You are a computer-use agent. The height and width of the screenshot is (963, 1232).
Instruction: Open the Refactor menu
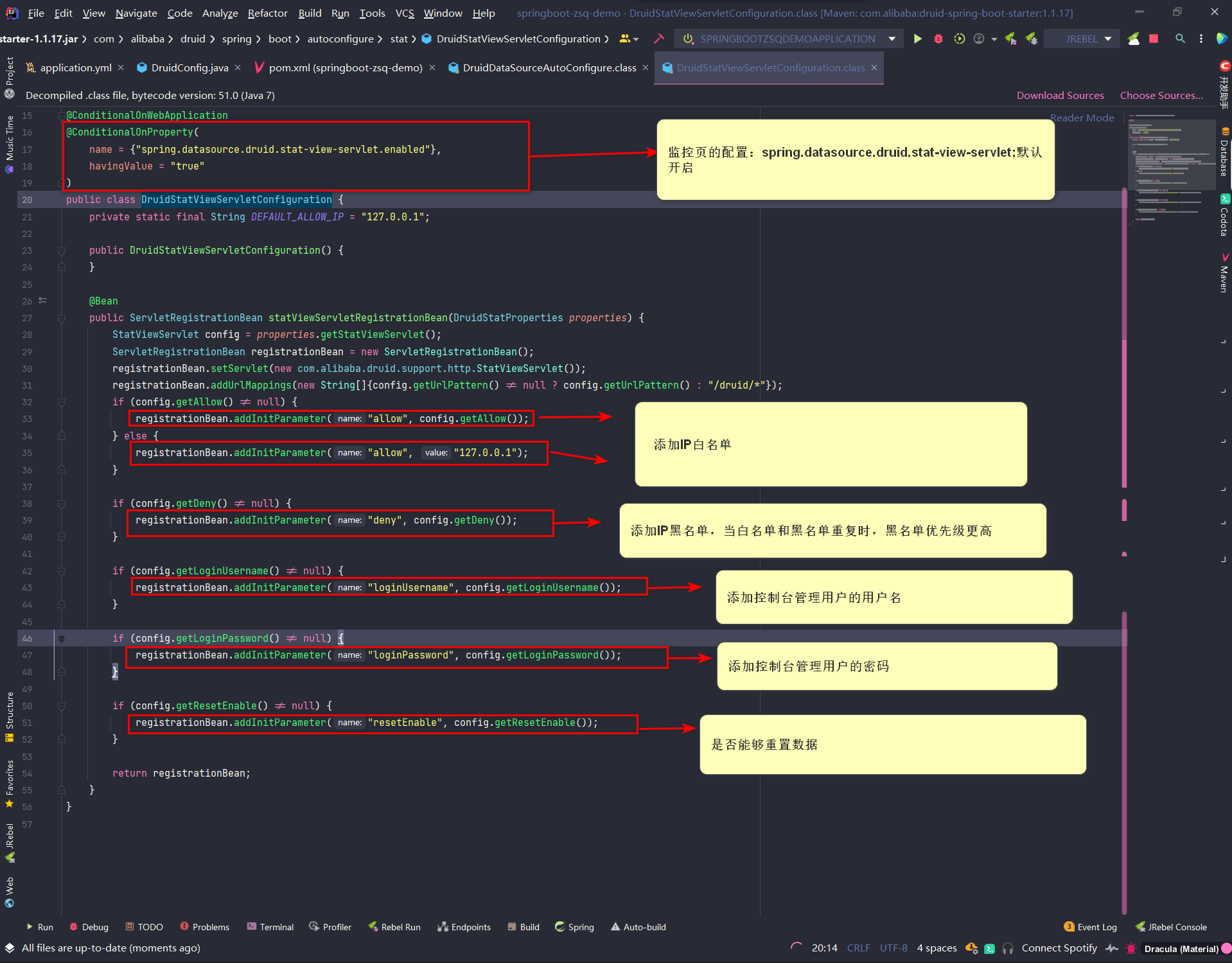tap(267, 13)
